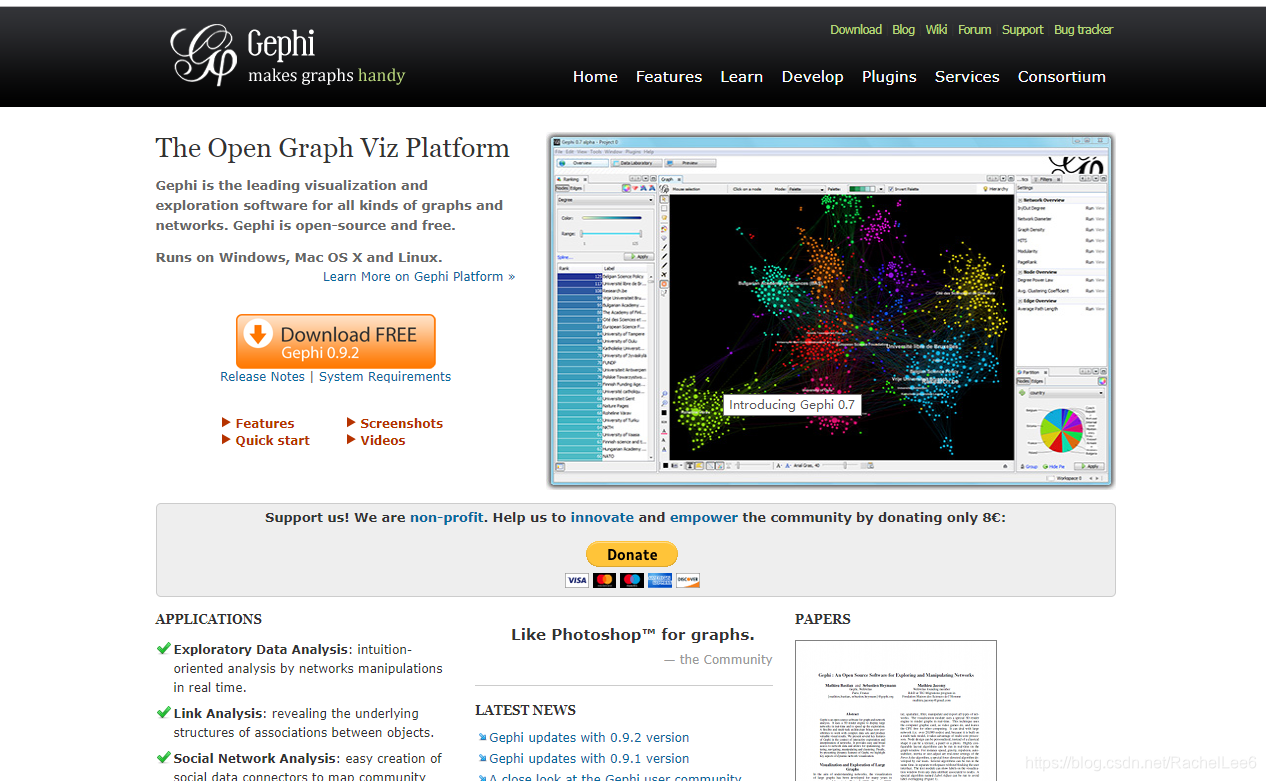Click the color palette icon in Ranking panel

(x=627, y=188)
